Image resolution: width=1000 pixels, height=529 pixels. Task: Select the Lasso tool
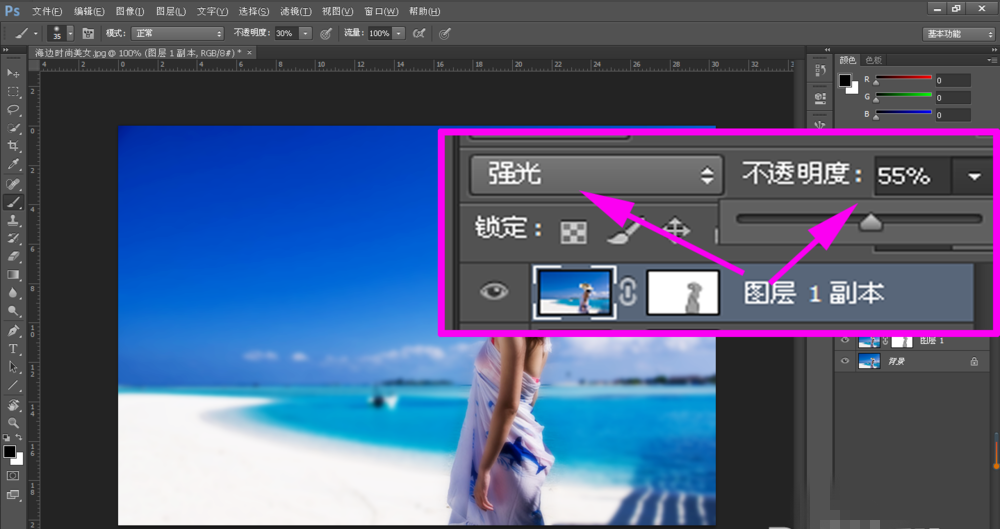pyautogui.click(x=14, y=109)
